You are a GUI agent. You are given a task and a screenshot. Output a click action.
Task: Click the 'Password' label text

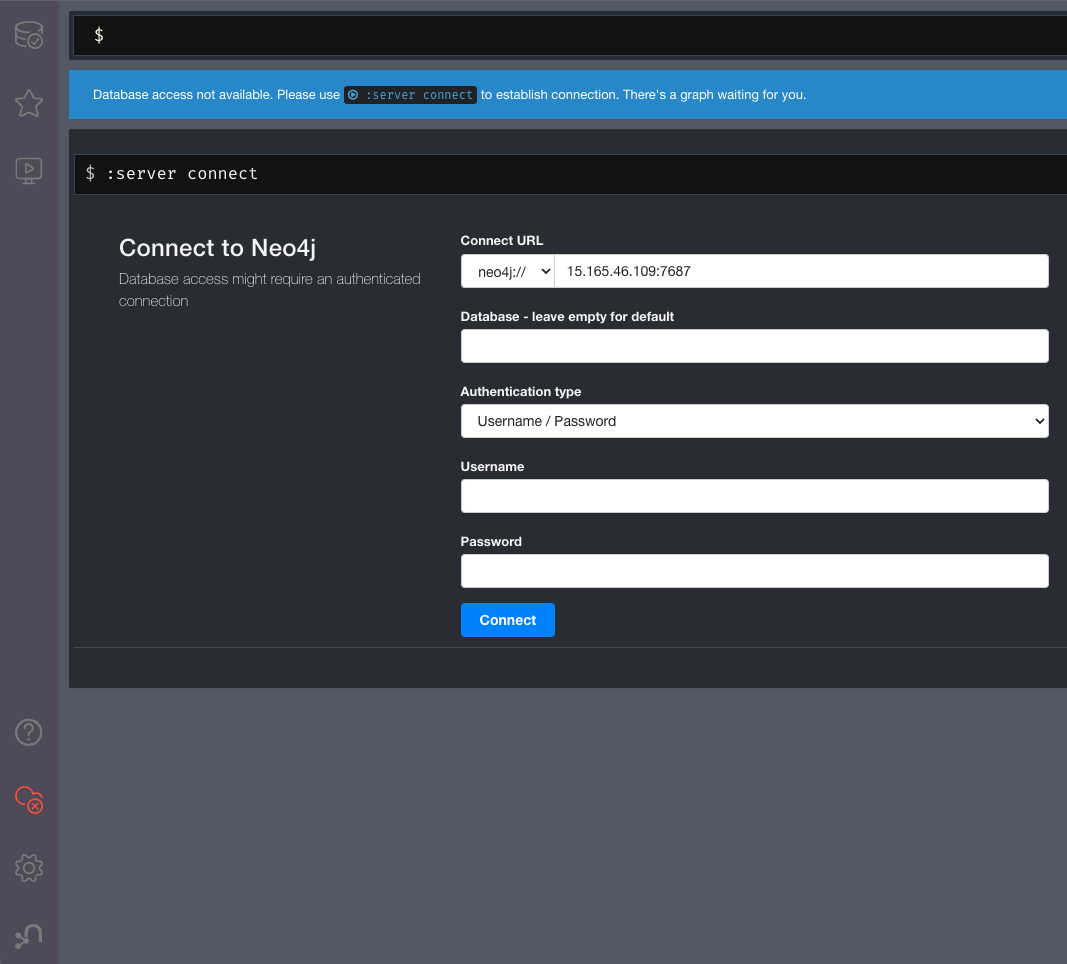(491, 542)
